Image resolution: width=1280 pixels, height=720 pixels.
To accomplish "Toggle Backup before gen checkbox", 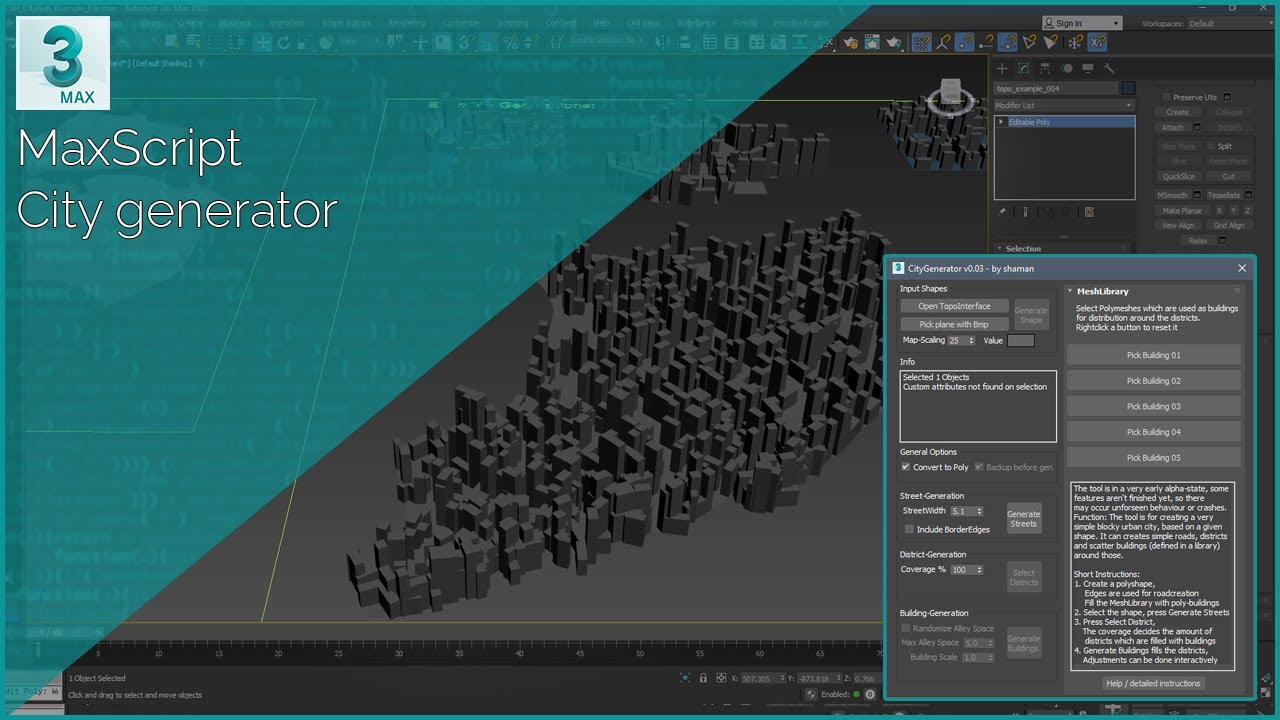I will tap(979, 467).
